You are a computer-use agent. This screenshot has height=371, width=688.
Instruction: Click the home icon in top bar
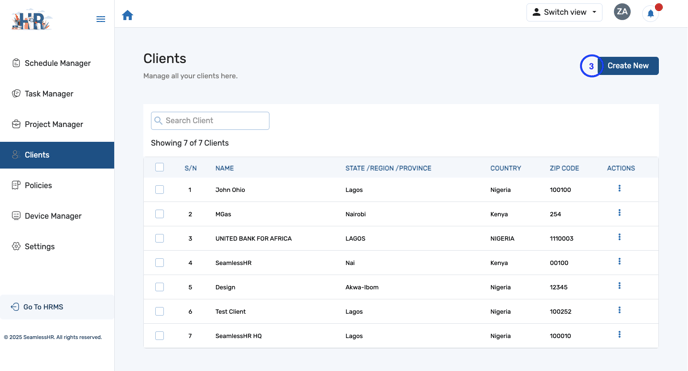coord(127,15)
